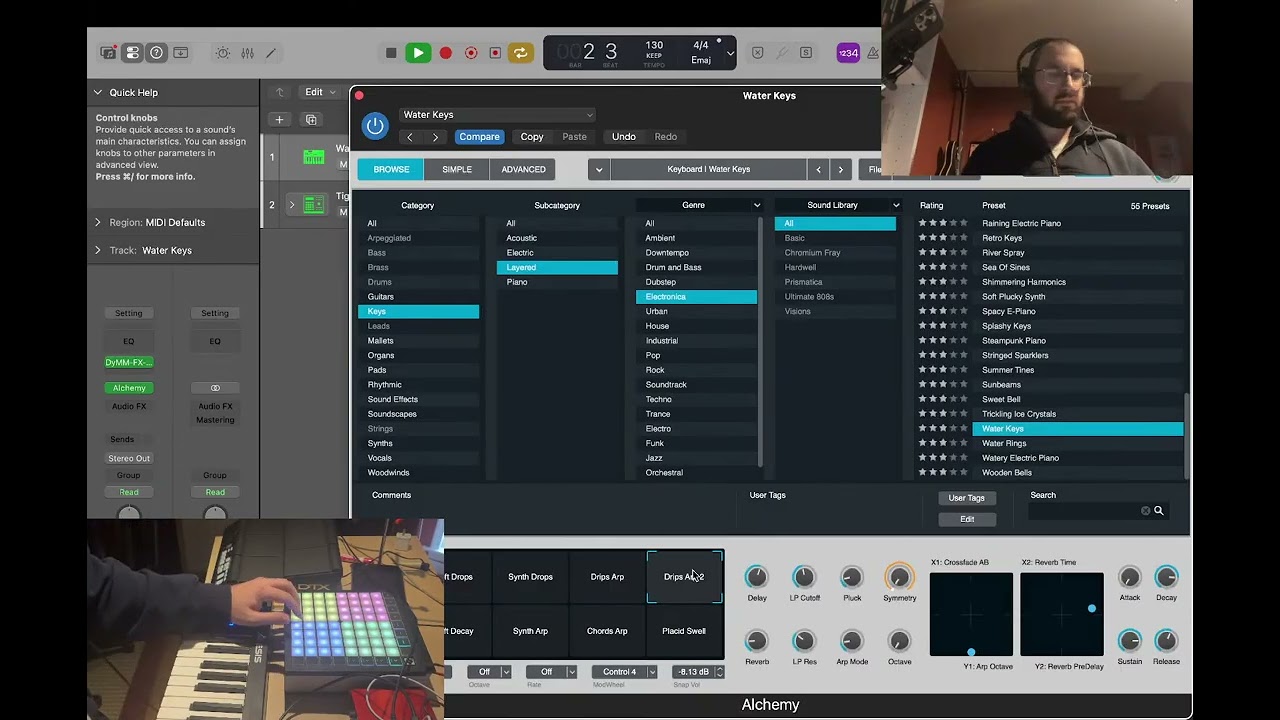
Task: Adjust the Delay knob
Action: pos(757,577)
